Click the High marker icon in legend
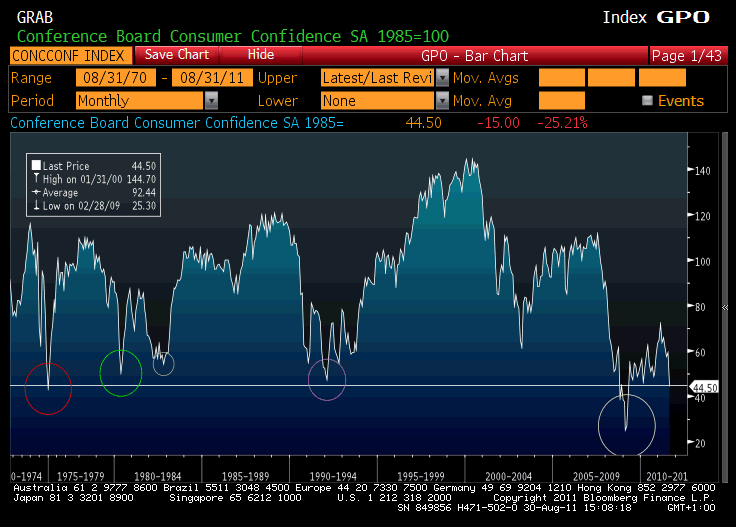Viewport: 736px width, 527px height. [x=37, y=178]
